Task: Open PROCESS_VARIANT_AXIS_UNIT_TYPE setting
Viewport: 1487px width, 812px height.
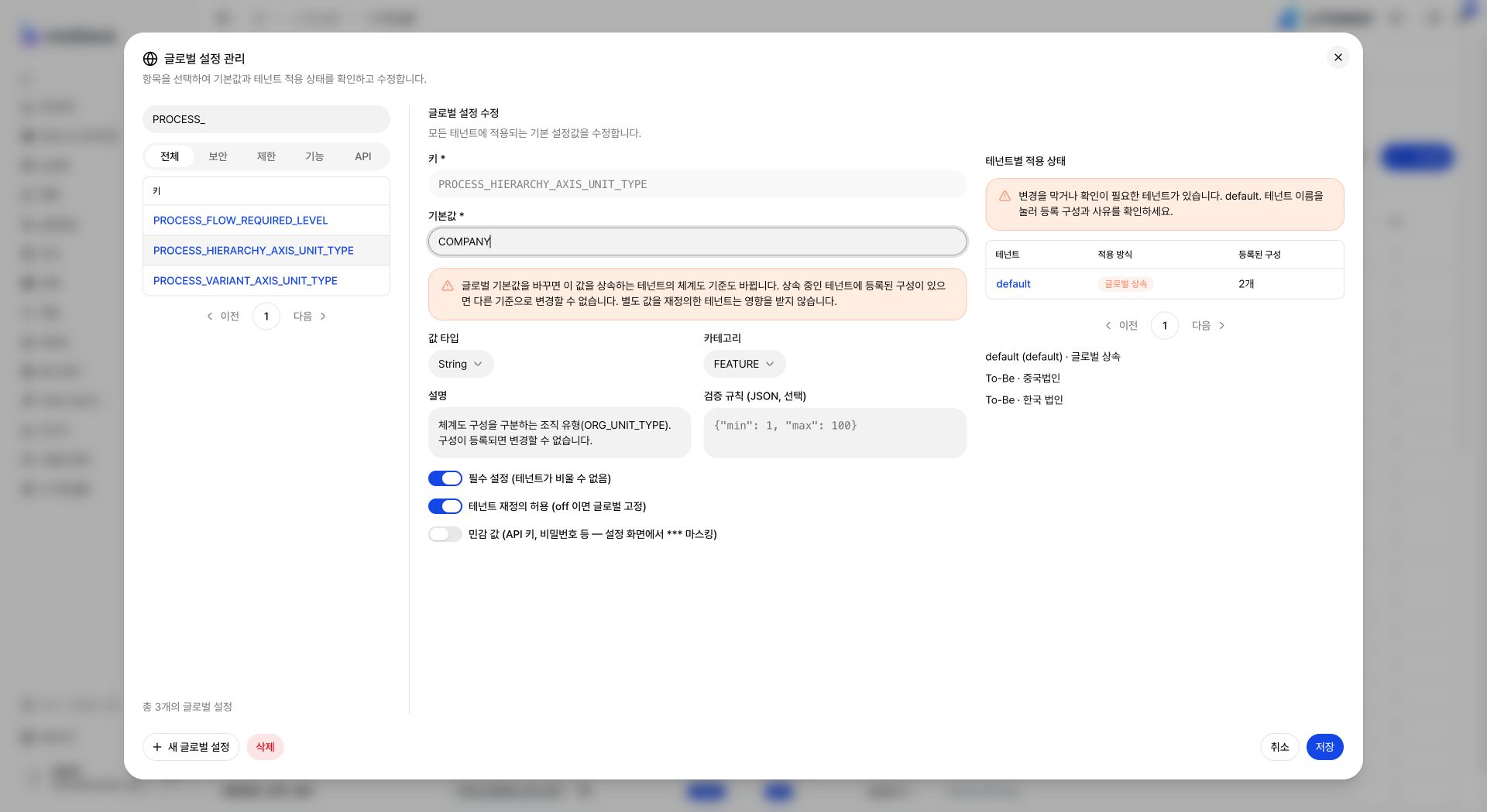Action: (246, 281)
